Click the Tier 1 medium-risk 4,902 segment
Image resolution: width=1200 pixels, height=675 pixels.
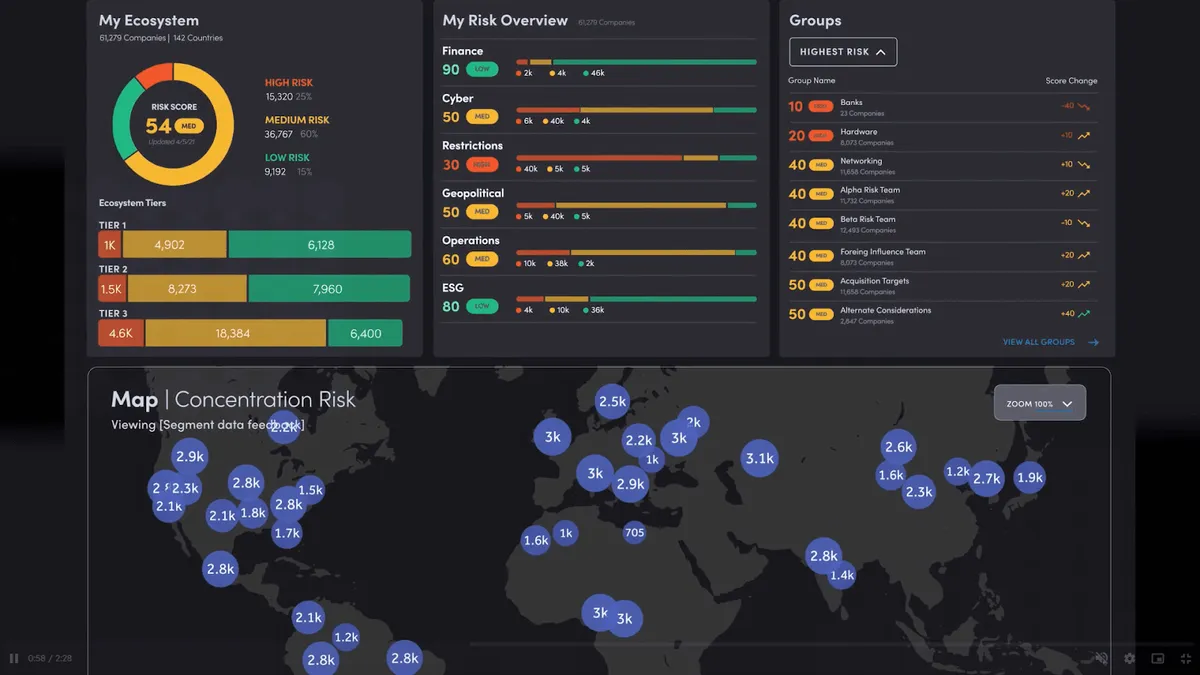pyautogui.click(x=174, y=244)
